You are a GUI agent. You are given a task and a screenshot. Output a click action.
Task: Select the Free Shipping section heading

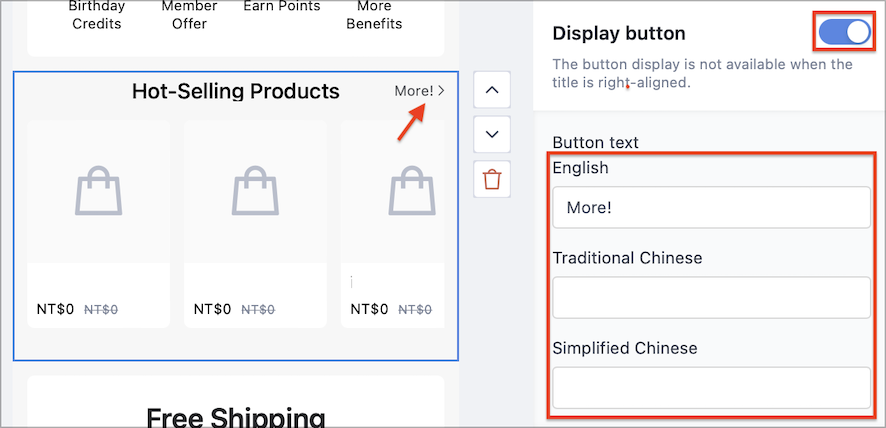tap(236, 417)
